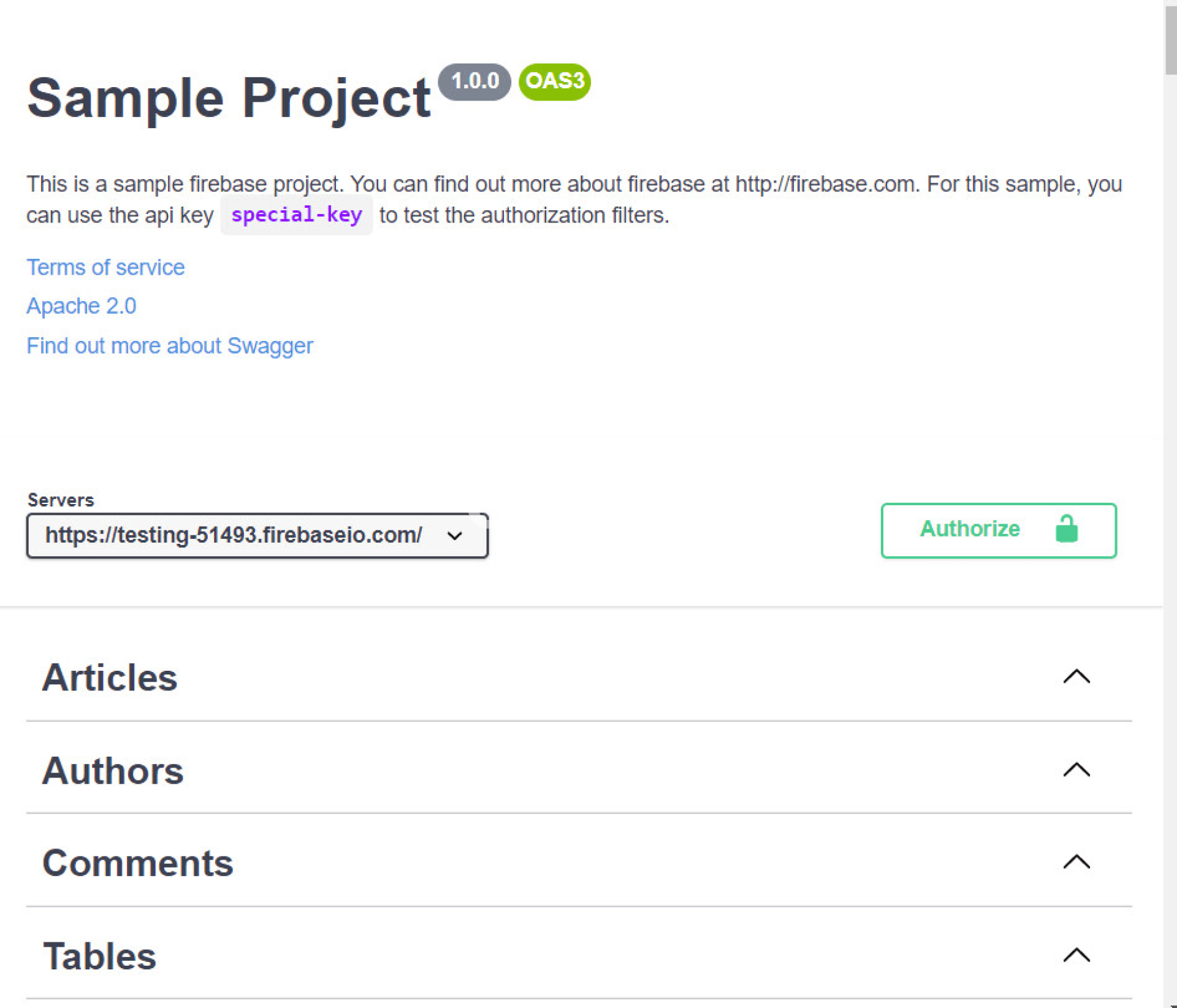Collapse the Articles section chevron arrow
Image resolution: width=1177 pixels, height=1008 pixels.
pyautogui.click(x=1076, y=676)
